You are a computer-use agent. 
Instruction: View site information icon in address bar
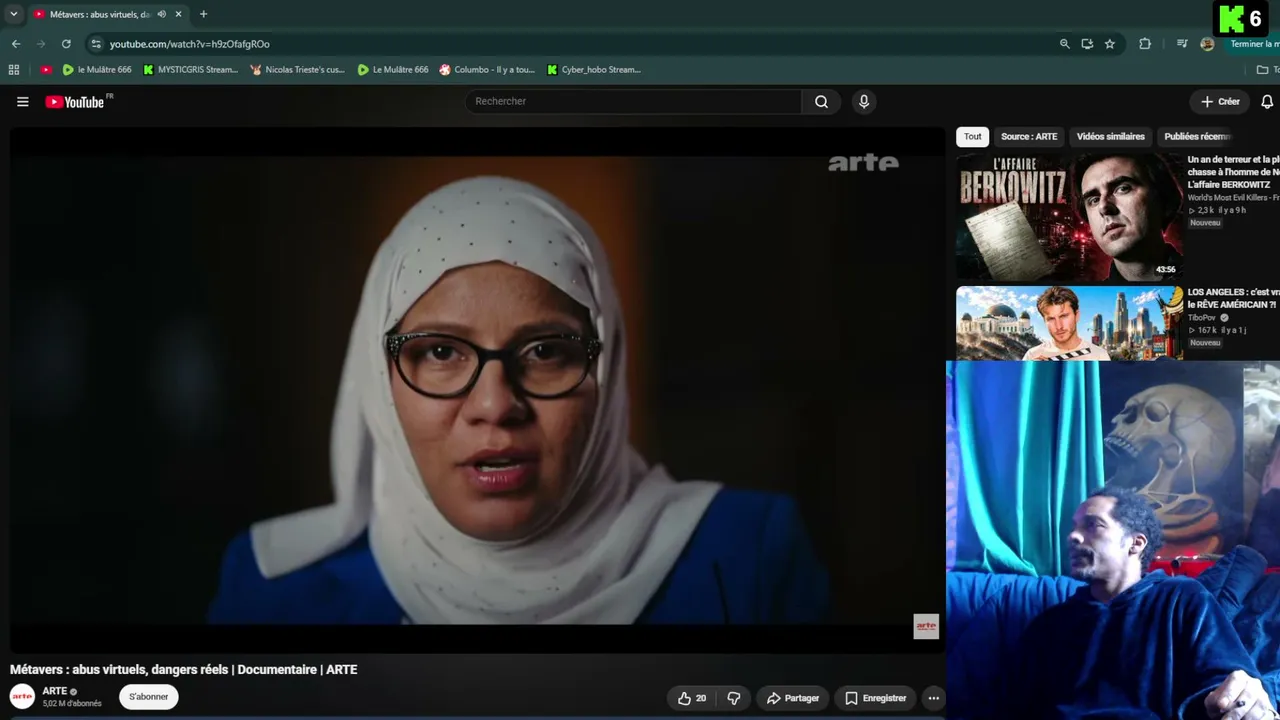96,44
